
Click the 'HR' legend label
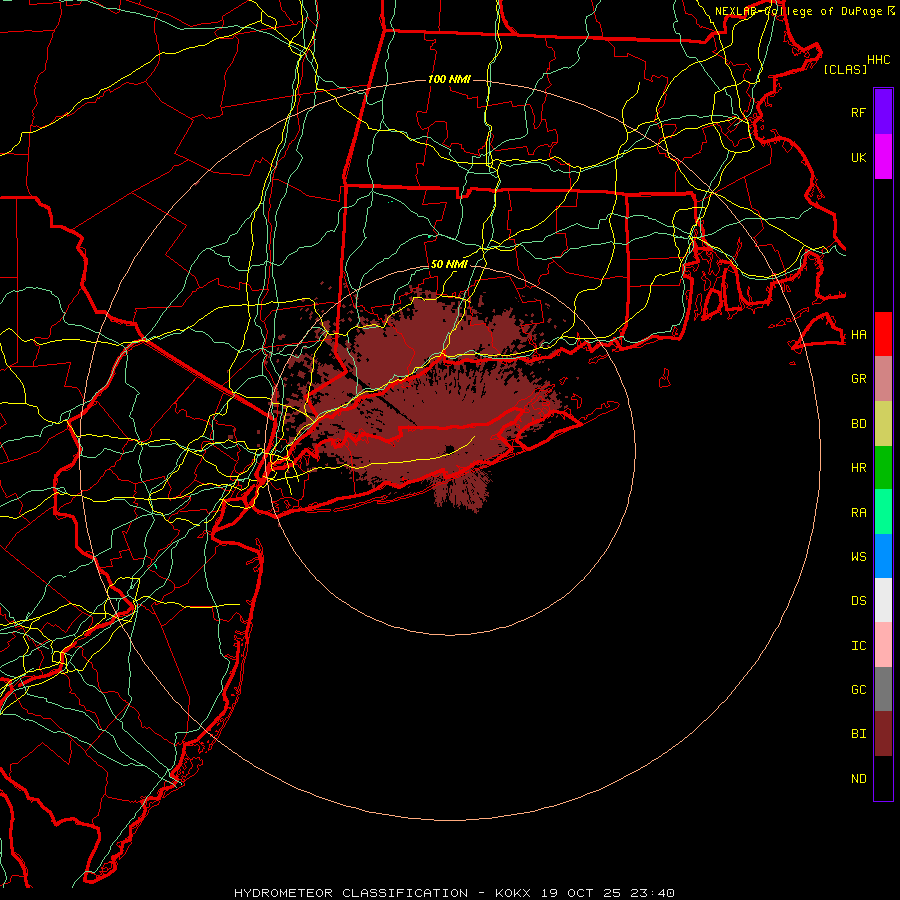point(858,468)
